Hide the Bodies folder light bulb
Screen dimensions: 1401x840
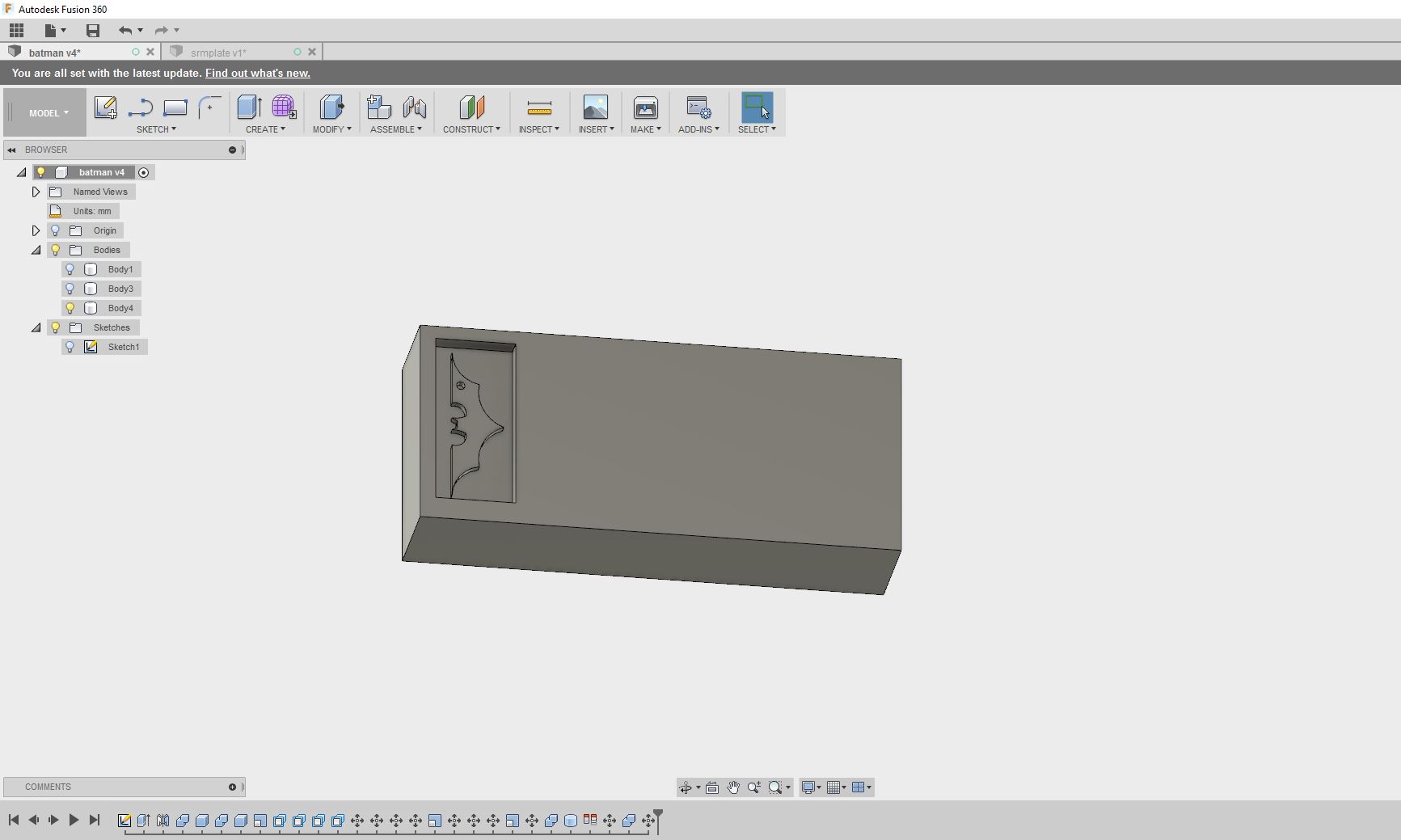pos(56,250)
